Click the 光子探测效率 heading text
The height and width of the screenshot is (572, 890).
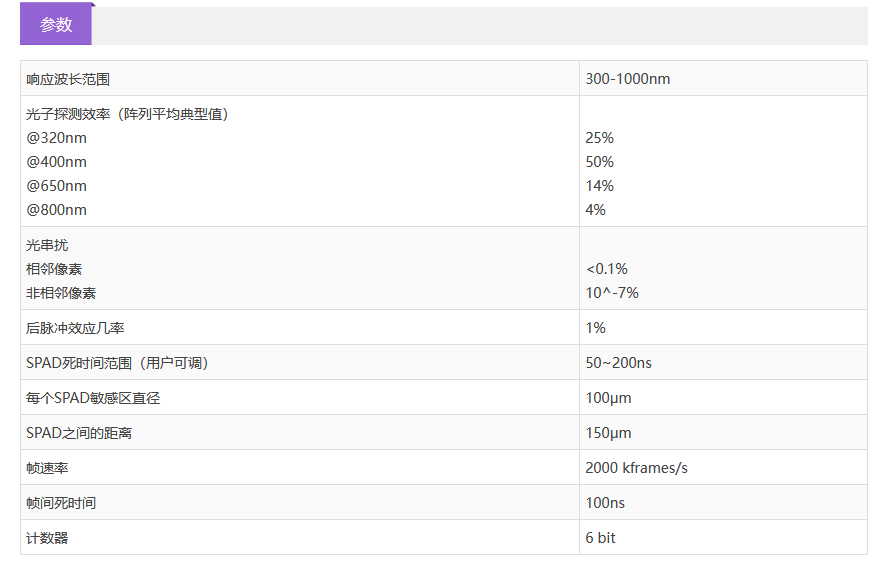(x=128, y=114)
